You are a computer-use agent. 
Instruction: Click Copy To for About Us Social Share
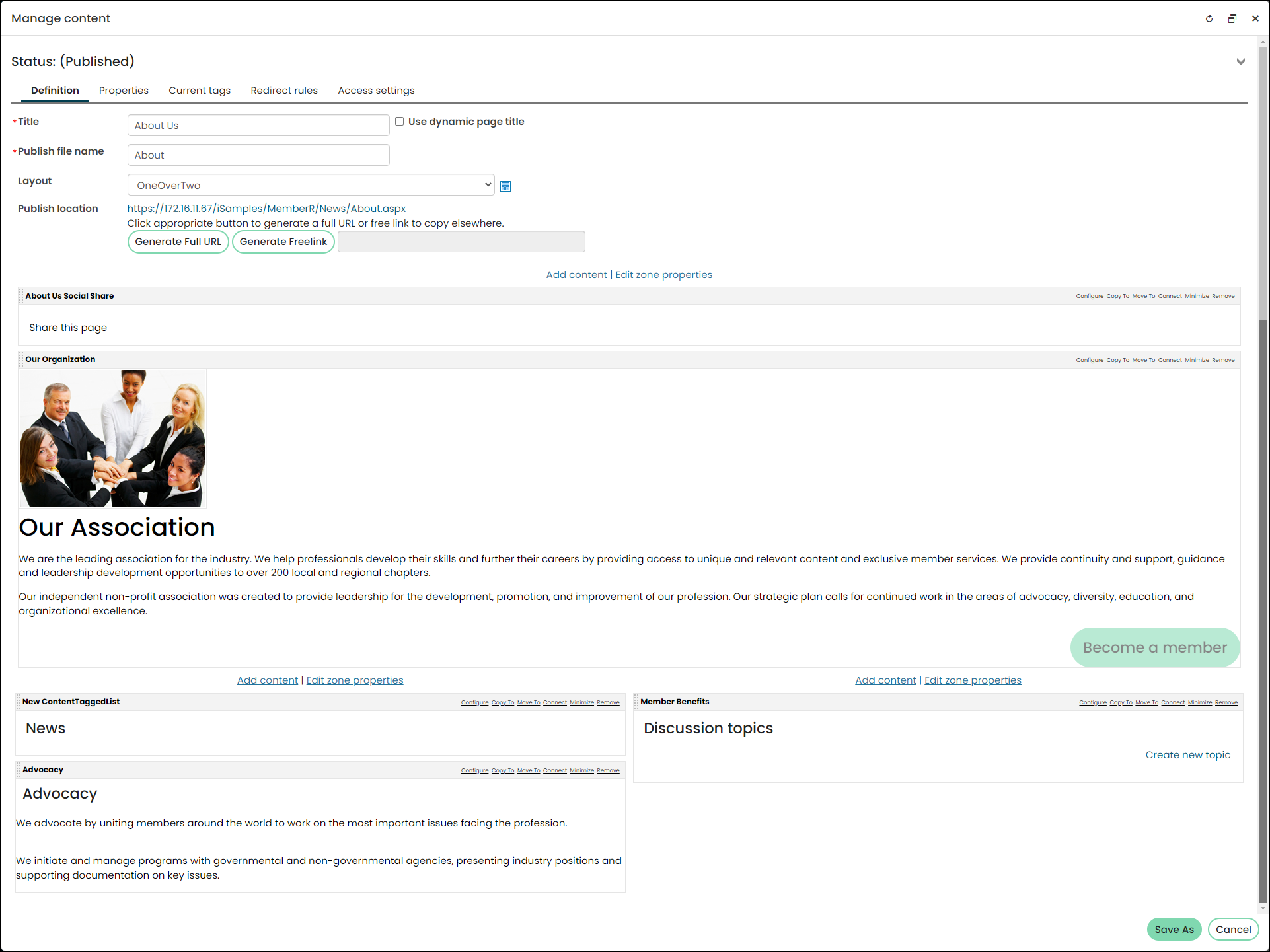tap(1118, 296)
